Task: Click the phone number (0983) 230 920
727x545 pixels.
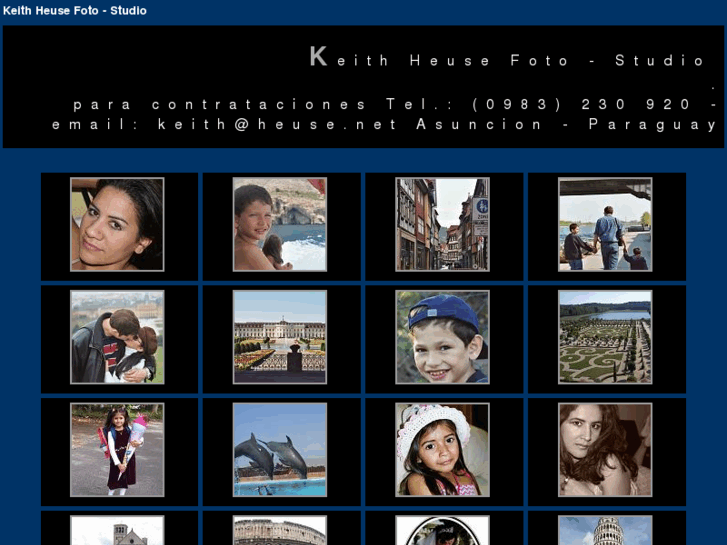Action: (x=581, y=104)
